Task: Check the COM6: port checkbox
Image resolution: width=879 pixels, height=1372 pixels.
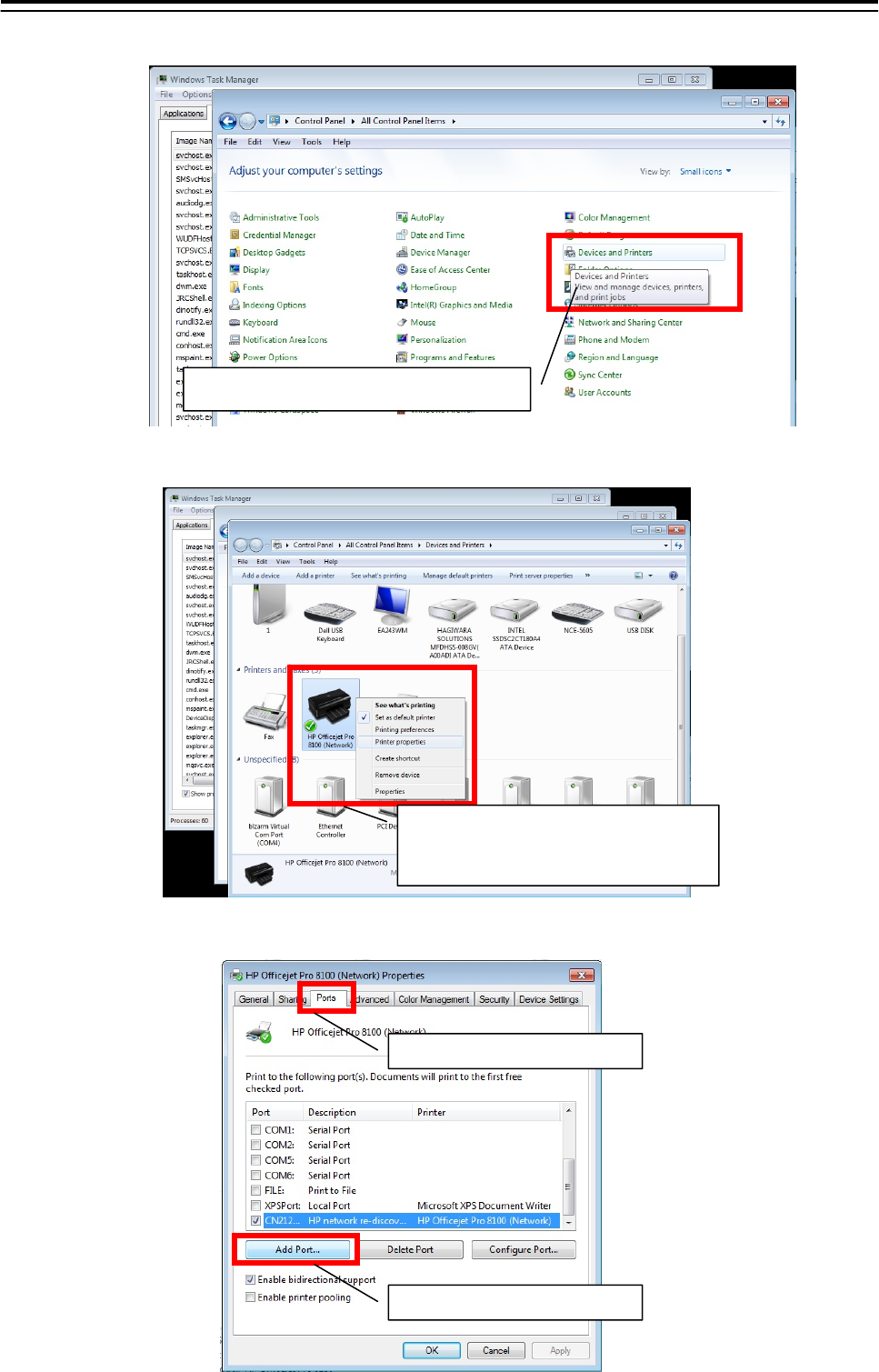Action: tap(255, 1175)
